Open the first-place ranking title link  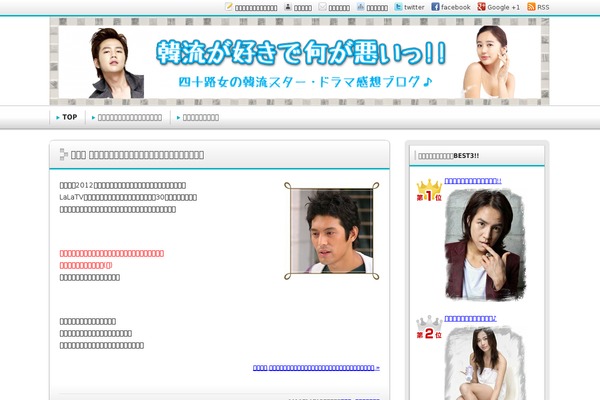click(x=473, y=181)
